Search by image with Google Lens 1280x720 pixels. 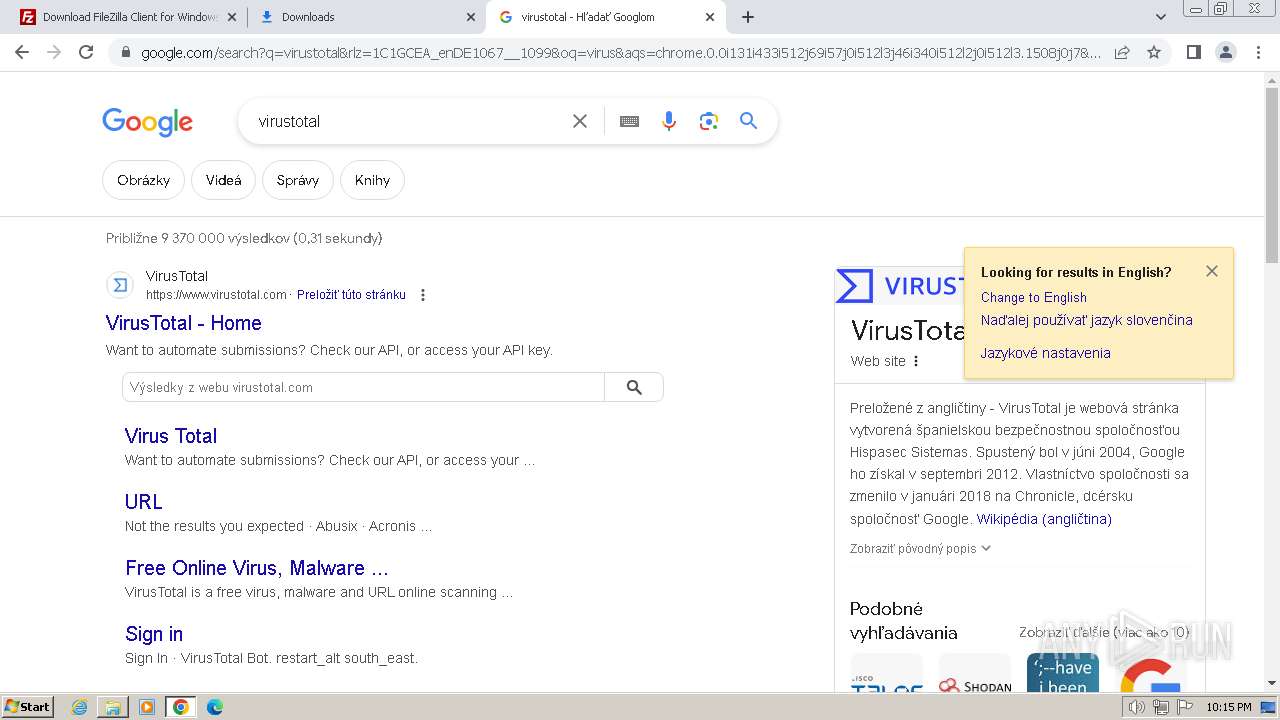709,121
